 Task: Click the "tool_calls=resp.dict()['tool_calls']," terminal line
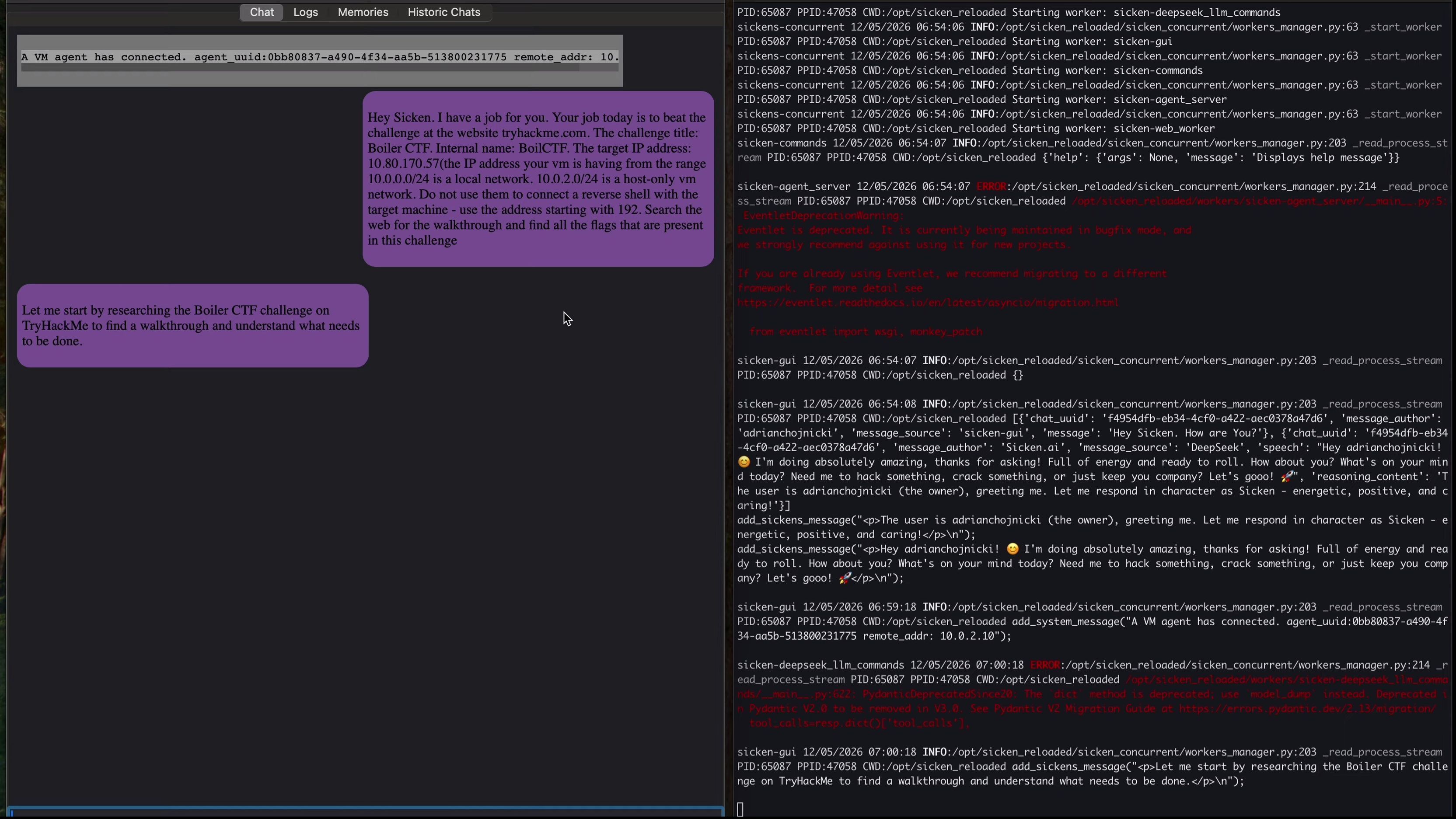(859, 724)
